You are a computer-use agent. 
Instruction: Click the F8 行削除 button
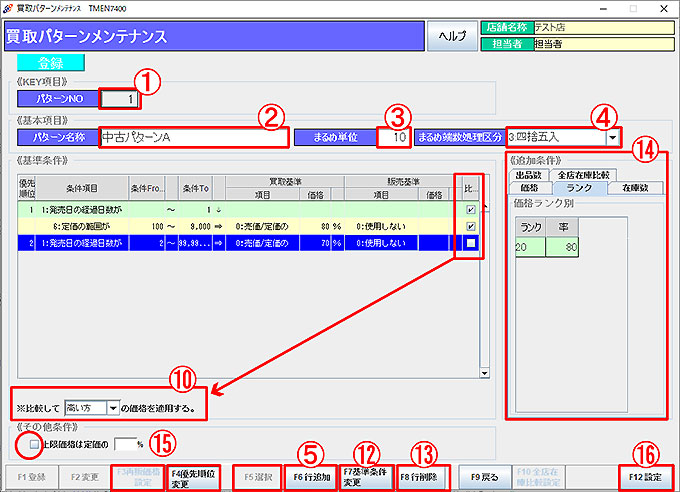click(422, 477)
